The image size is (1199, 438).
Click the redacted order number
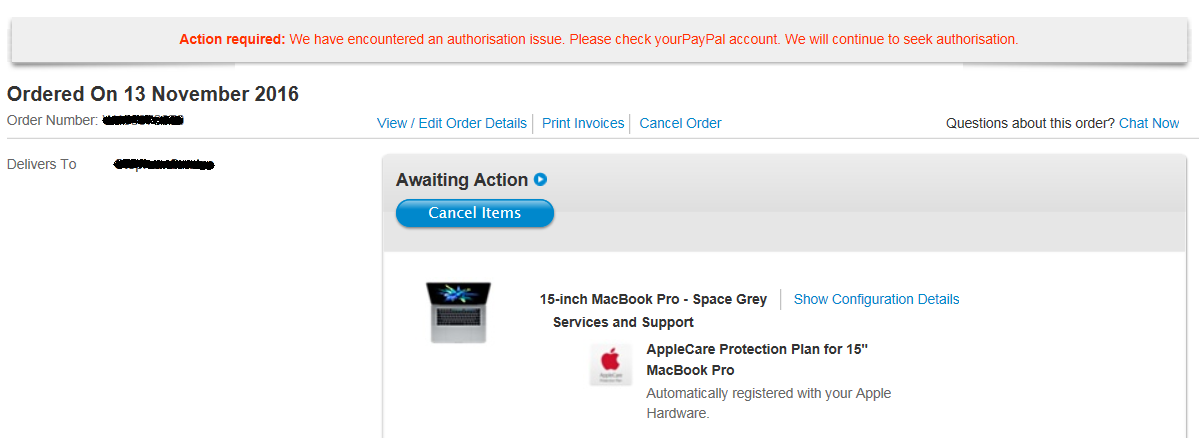[145, 119]
